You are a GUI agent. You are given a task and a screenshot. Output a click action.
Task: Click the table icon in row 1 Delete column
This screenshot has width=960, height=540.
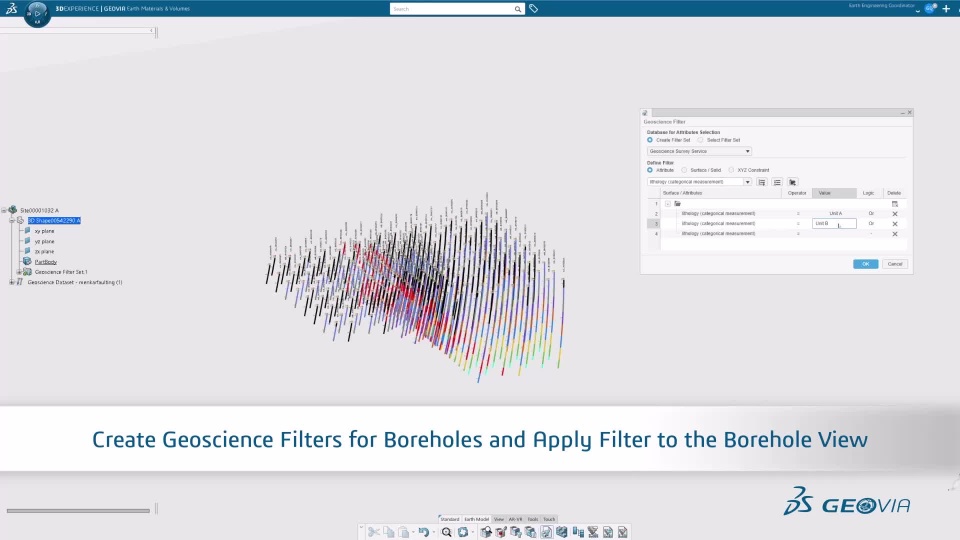894,204
